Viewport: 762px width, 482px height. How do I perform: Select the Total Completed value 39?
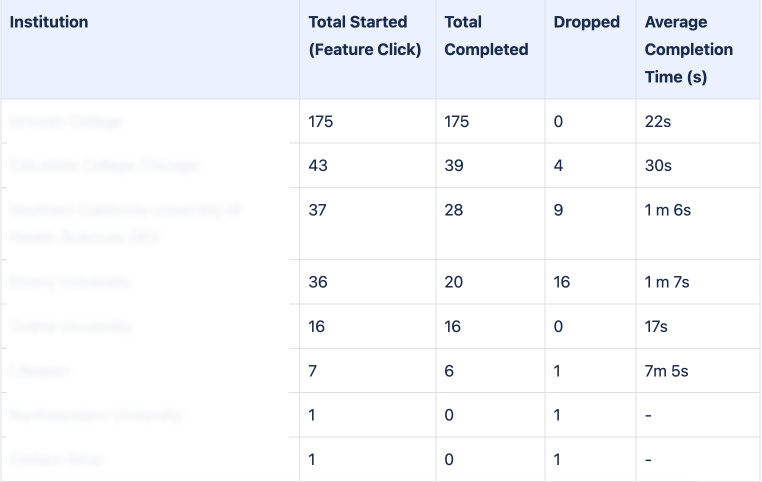point(453,166)
